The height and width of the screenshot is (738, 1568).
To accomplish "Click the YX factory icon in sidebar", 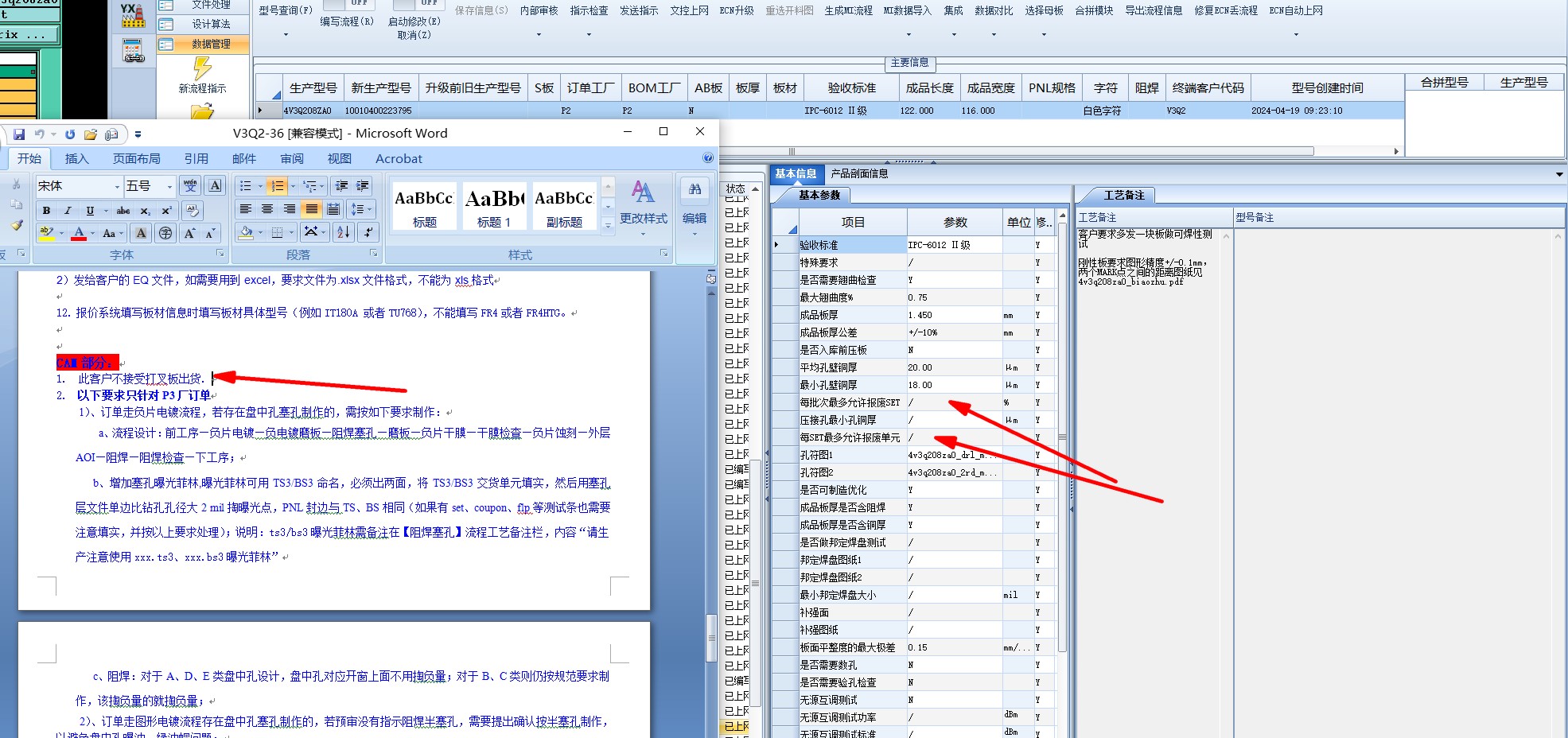I will (133, 16).
